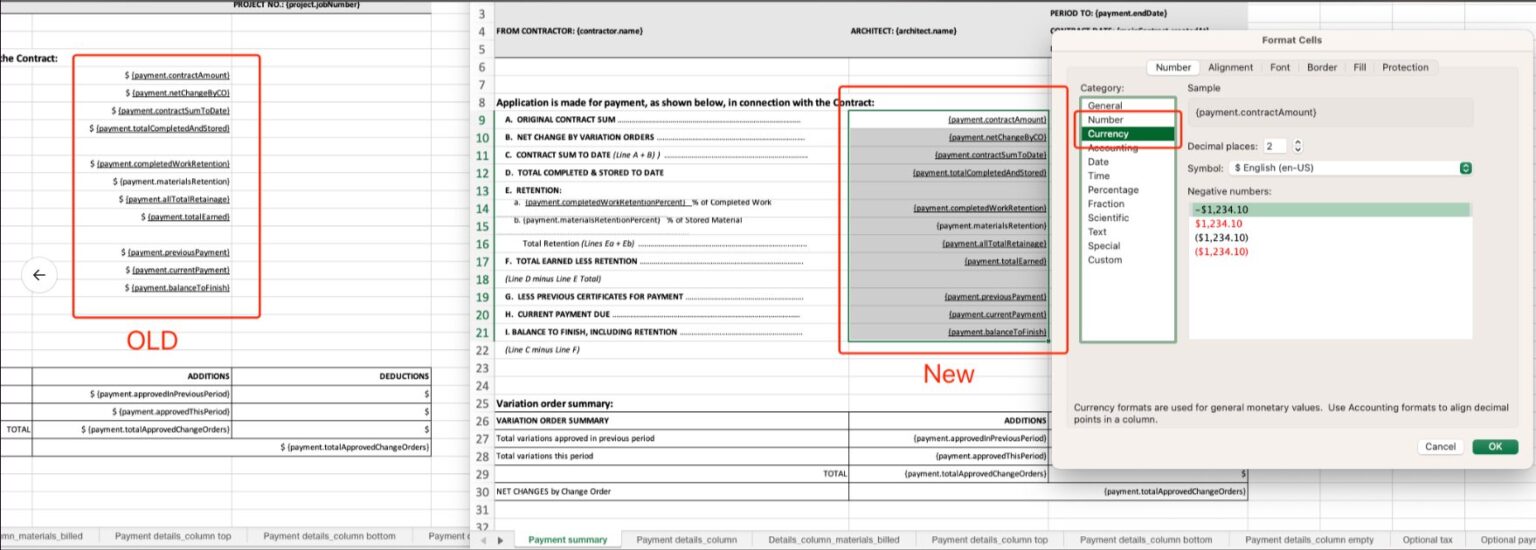Screen dimensions: 1536x550
Task: Click the {payment.contractAmount} cell in row 9
Action: (948, 119)
